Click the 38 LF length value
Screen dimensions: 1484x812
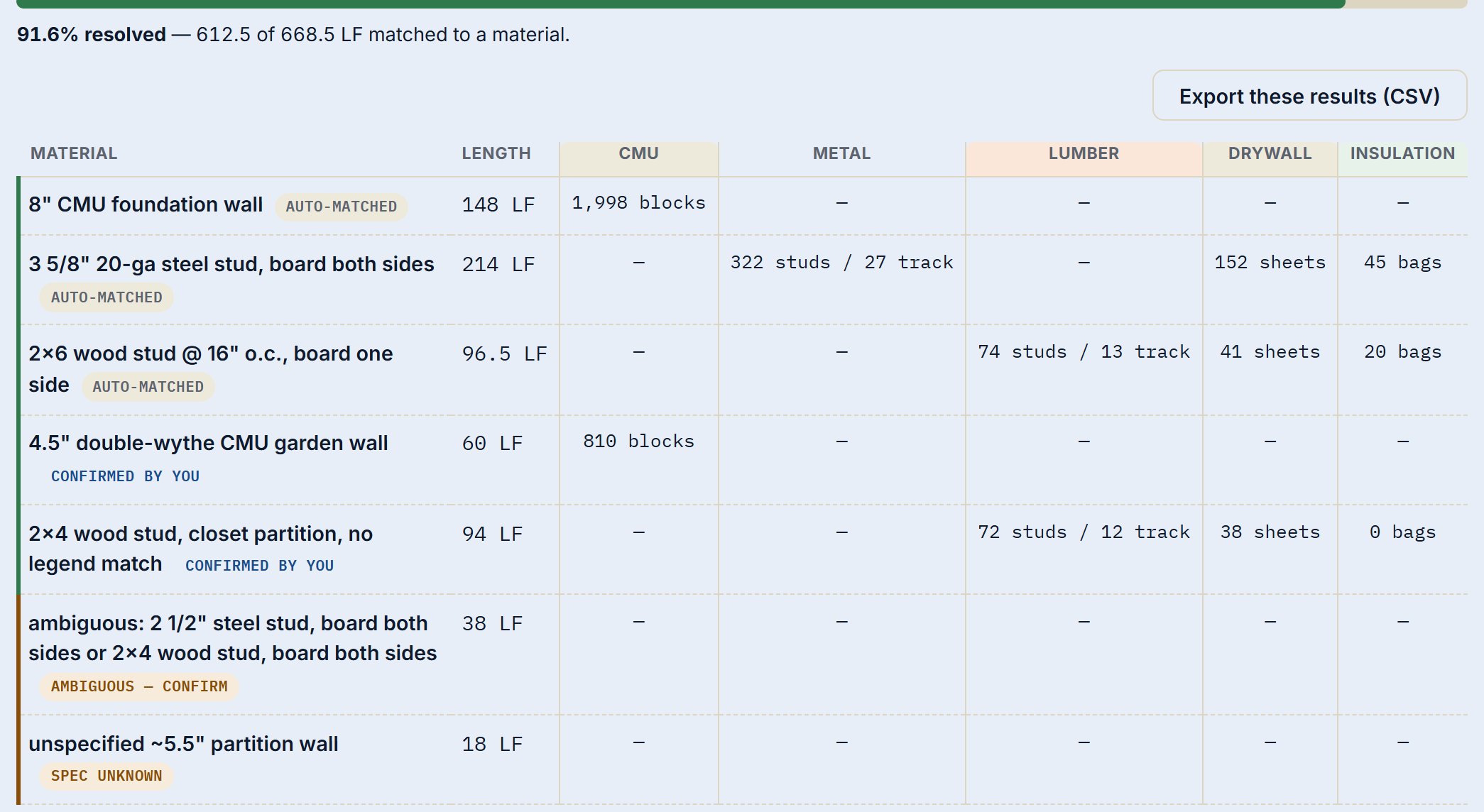click(x=492, y=624)
